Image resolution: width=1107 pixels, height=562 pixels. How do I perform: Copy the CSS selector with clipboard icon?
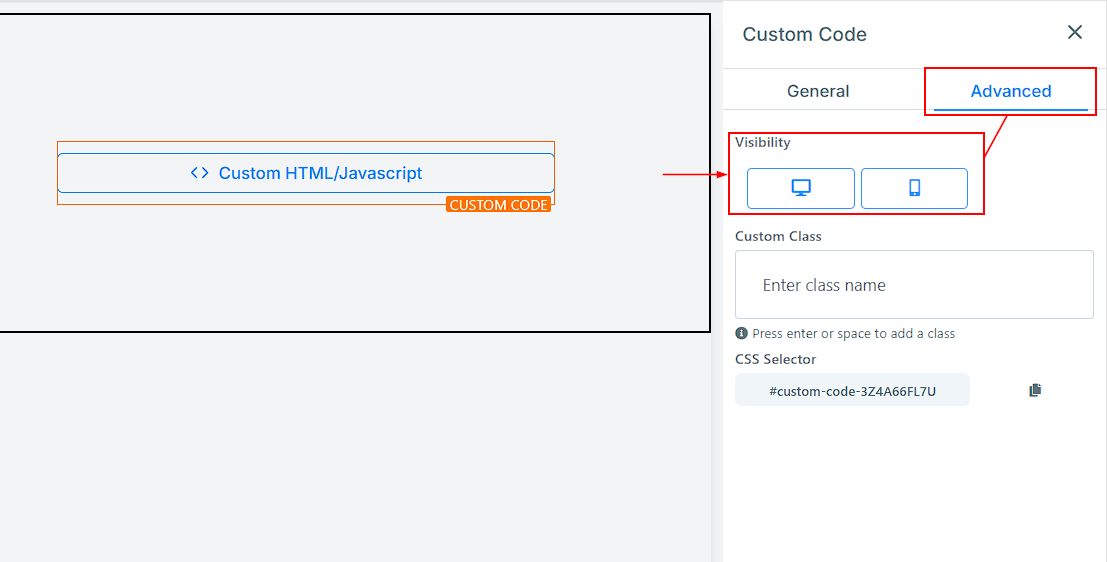[x=1035, y=390]
